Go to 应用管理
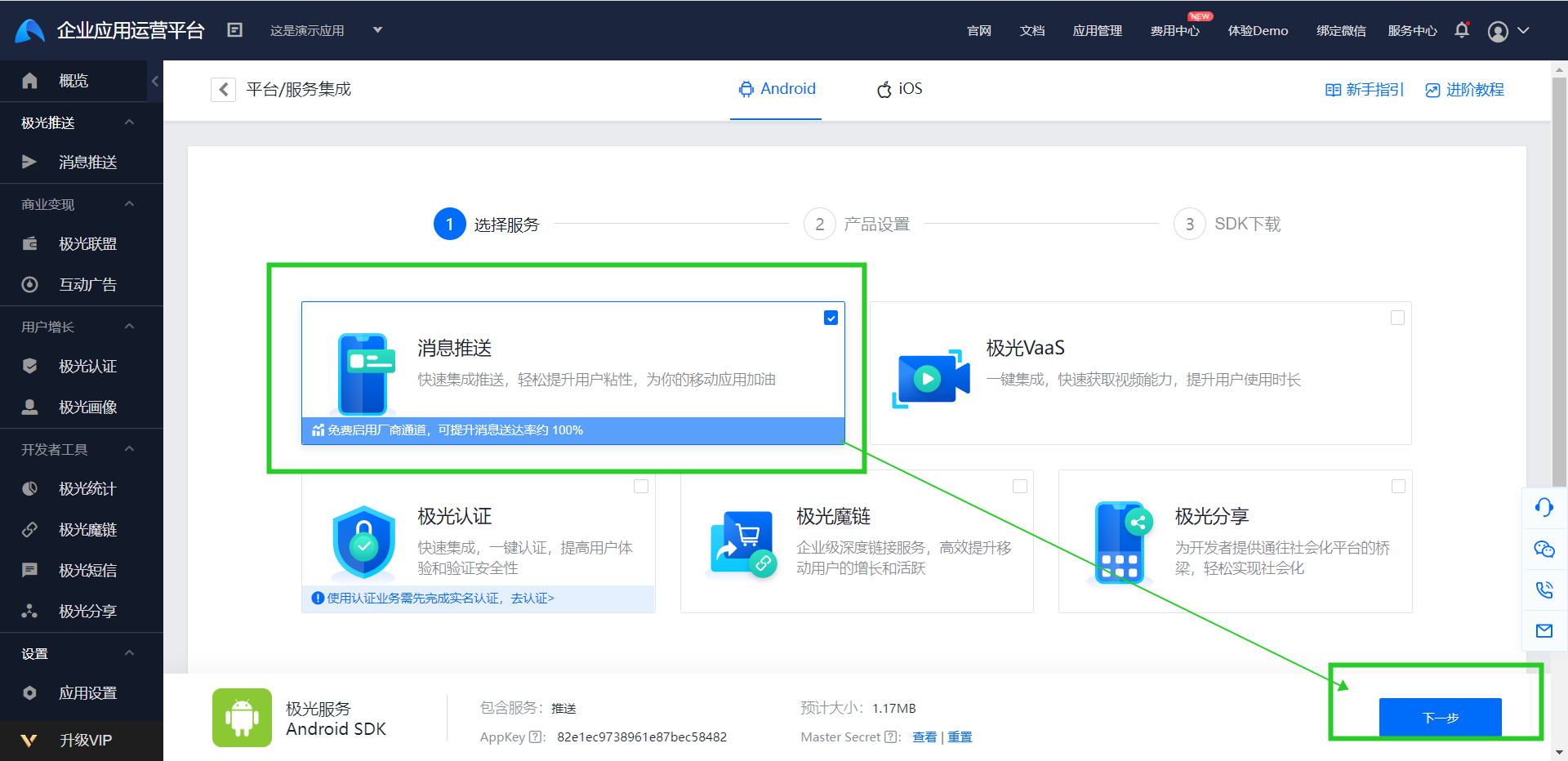 click(1097, 31)
